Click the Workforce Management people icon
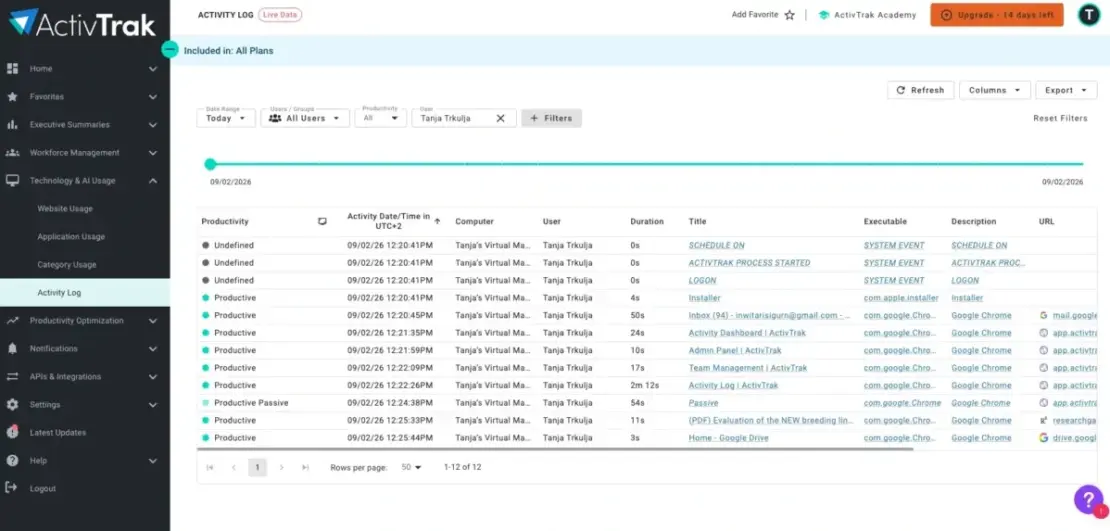 (12, 153)
